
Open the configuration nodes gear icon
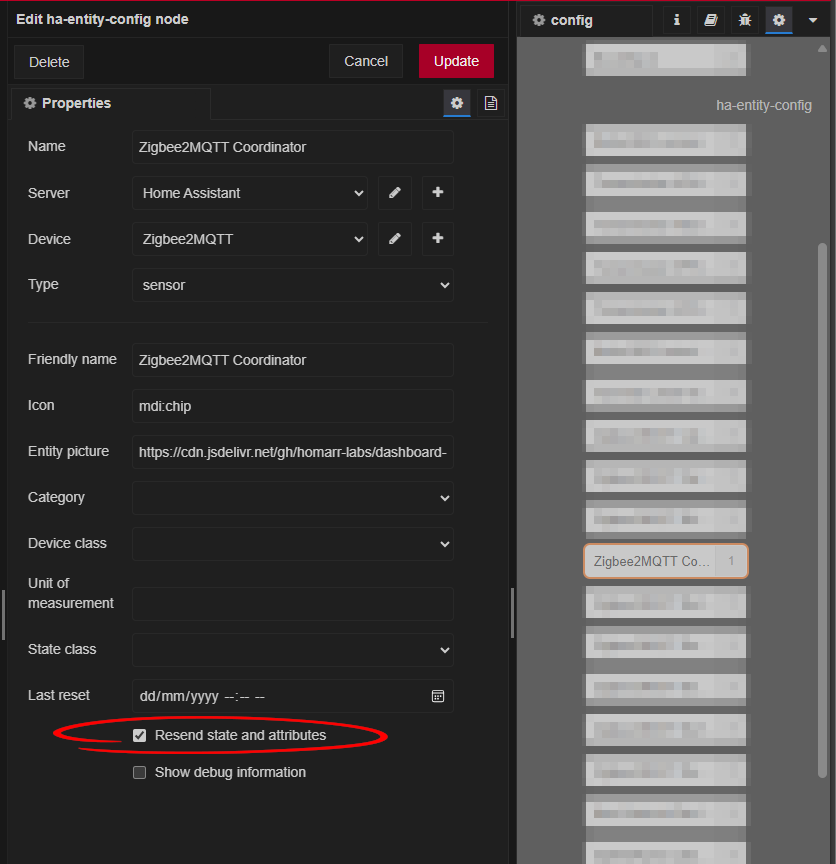(779, 20)
